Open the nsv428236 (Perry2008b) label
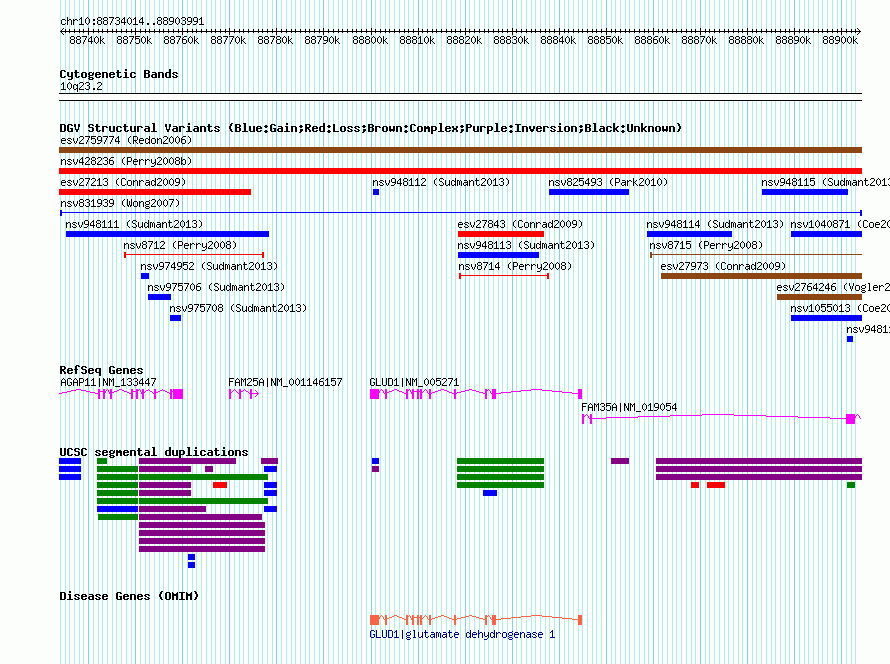The height and width of the screenshot is (664, 890). [126, 161]
